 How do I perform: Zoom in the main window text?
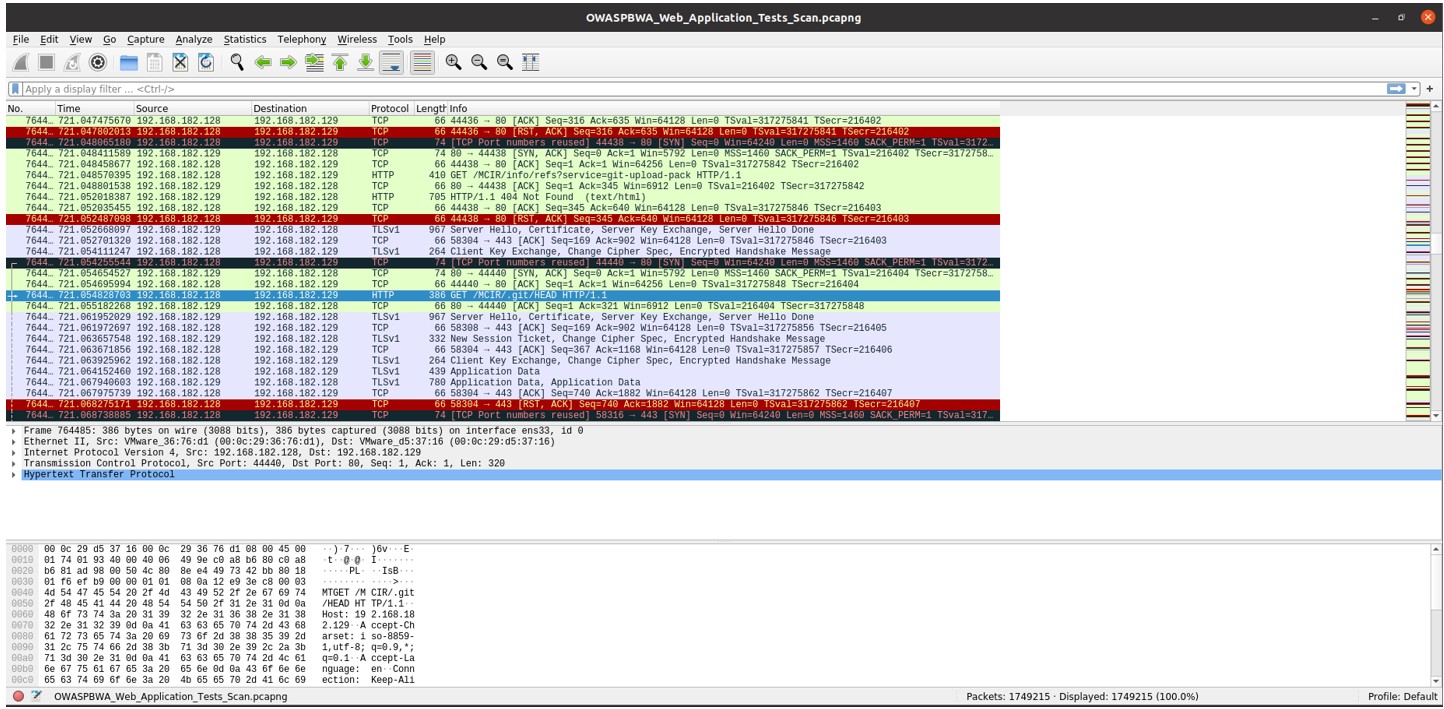453,62
